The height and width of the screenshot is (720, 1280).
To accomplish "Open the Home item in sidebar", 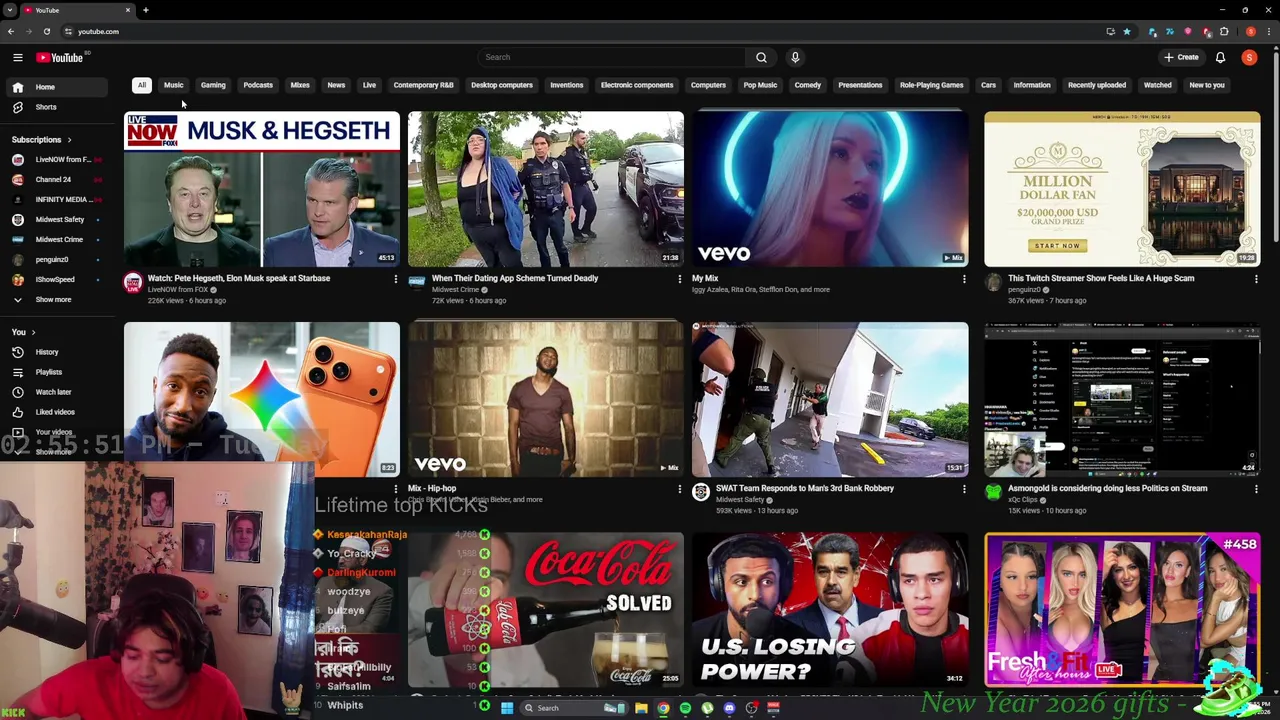I will (55, 87).
